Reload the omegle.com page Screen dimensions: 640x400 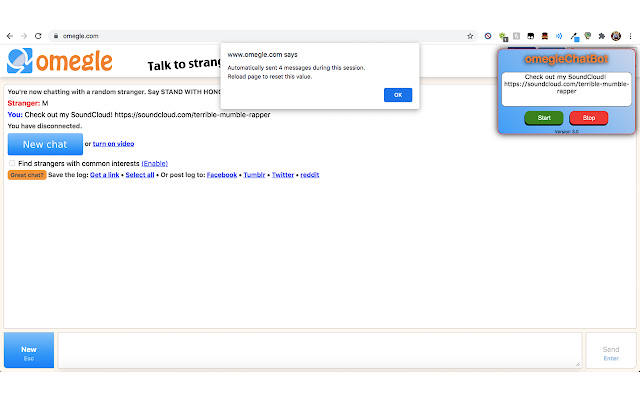pyautogui.click(x=38, y=36)
